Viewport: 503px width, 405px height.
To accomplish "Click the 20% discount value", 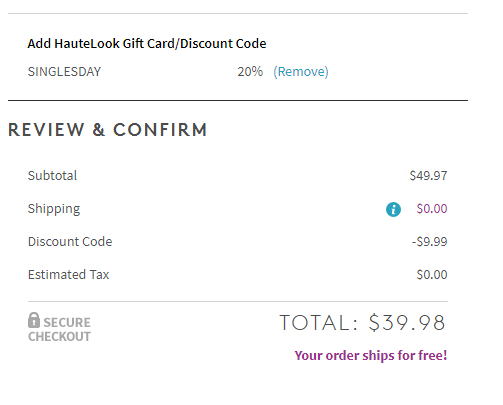I will click(x=250, y=72).
